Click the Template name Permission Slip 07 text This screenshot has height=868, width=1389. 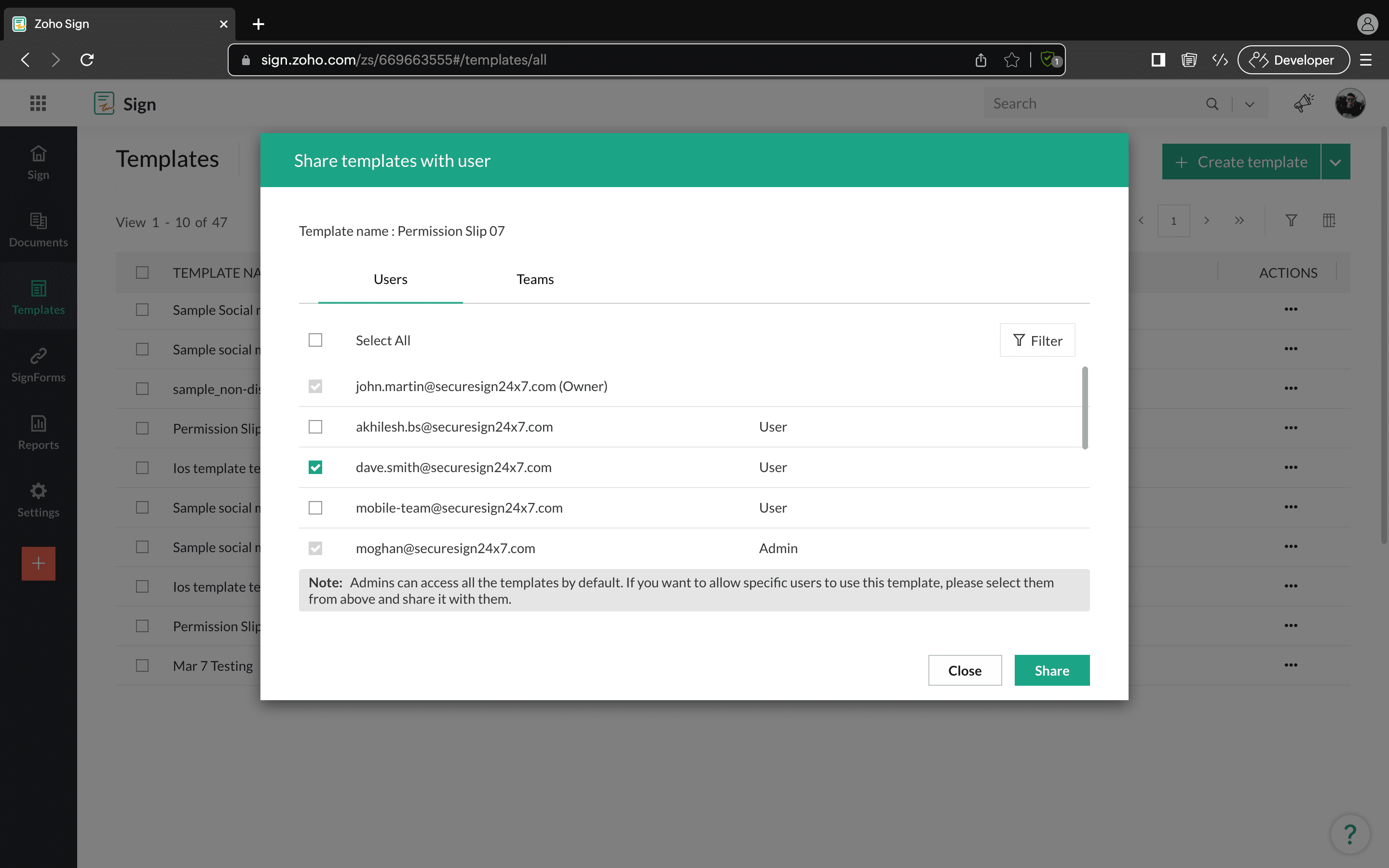[x=402, y=231]
